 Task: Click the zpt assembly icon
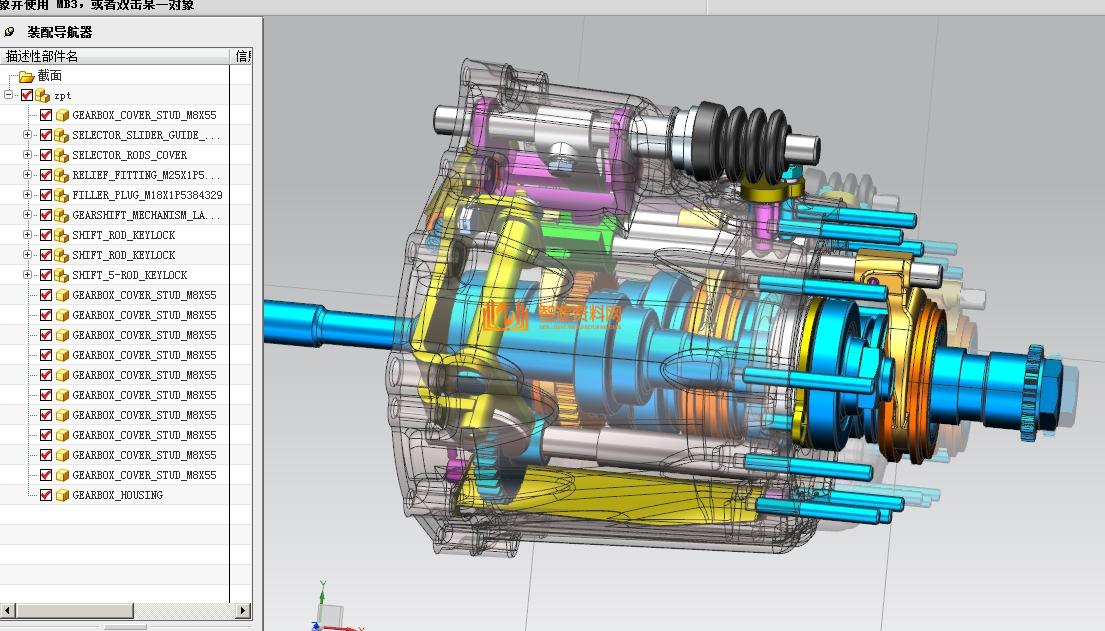tap(42, 96)
